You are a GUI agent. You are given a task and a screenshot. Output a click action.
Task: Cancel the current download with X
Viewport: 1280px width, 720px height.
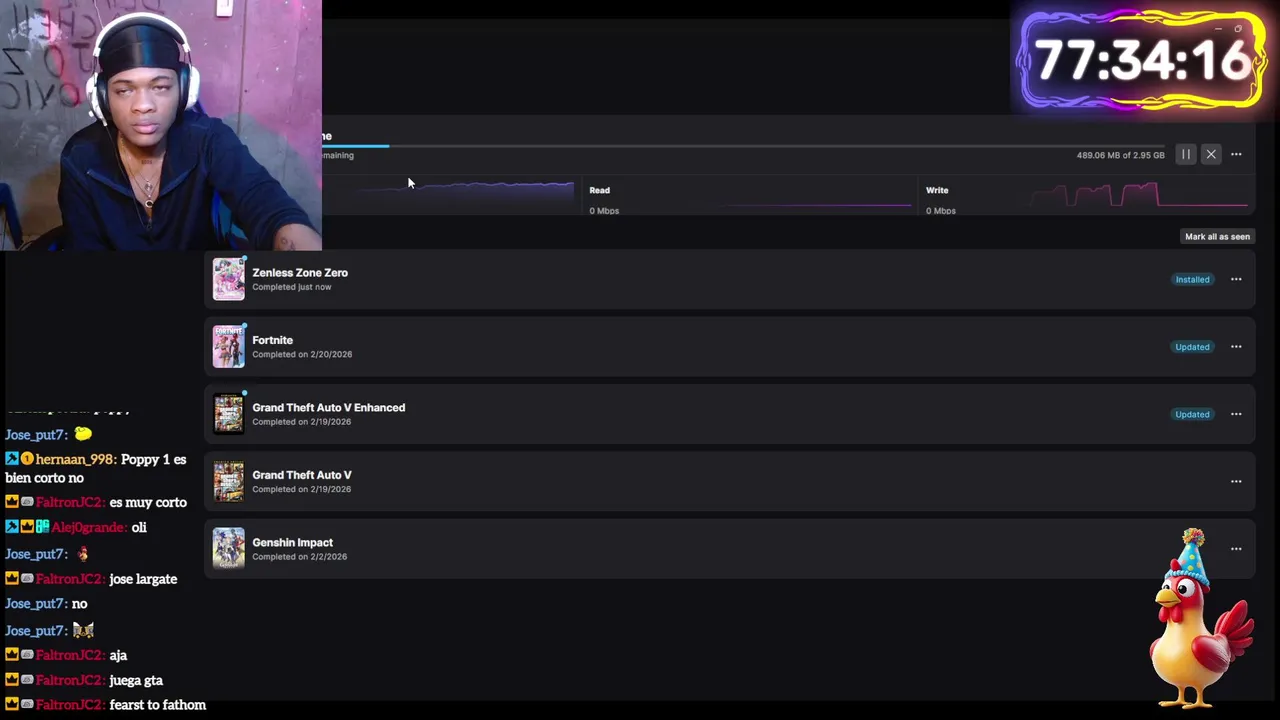click(x=1211, y=155)
